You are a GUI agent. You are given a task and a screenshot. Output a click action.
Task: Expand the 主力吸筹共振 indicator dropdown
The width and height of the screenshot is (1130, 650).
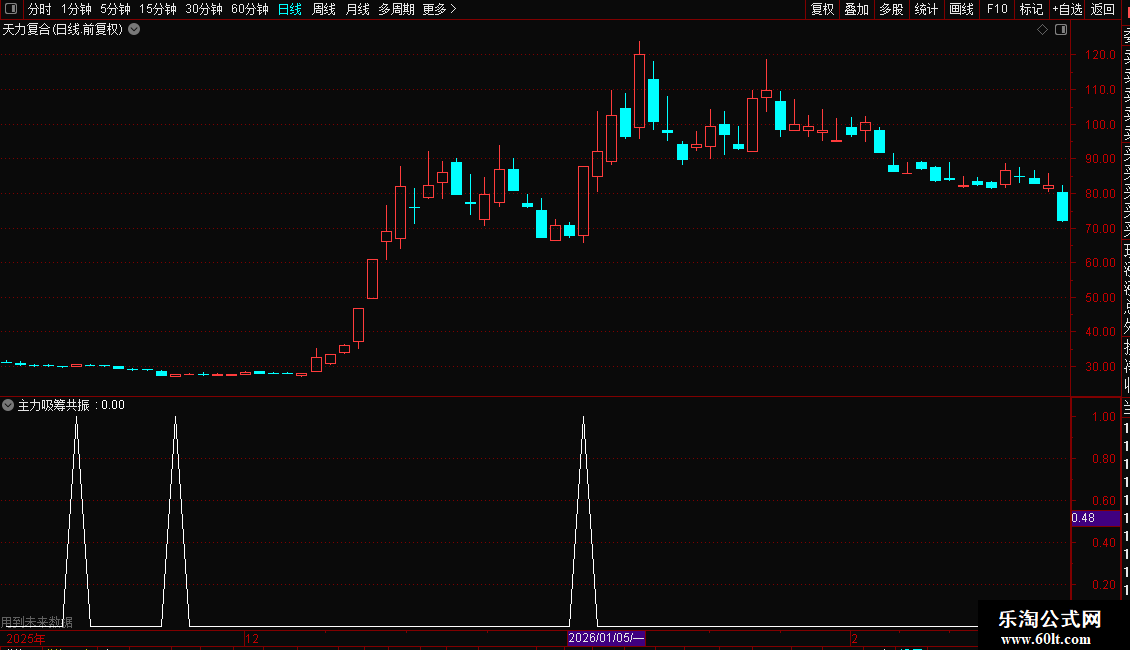tap(8, 405)
